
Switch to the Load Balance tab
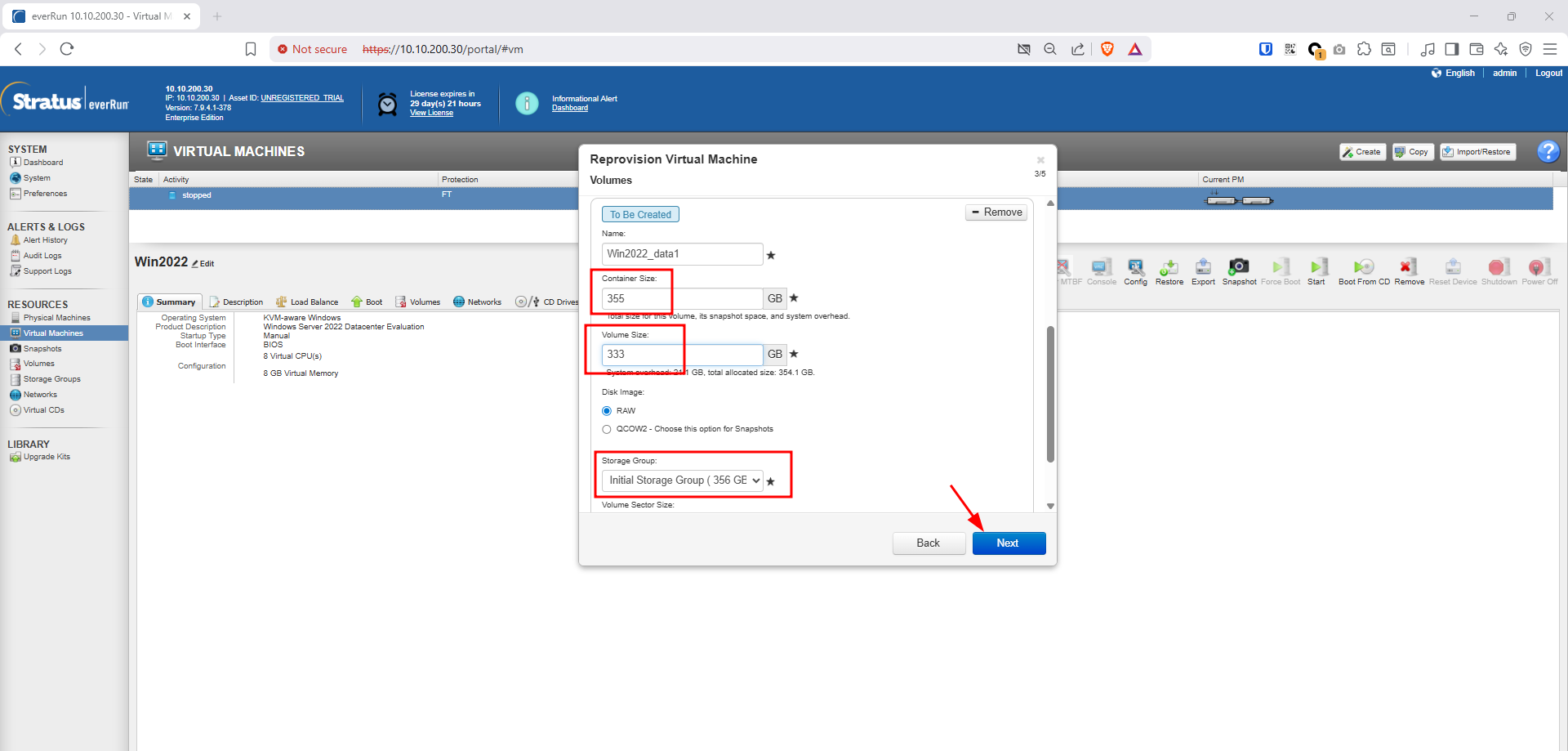pyautogui.click(x=307, y=302)
